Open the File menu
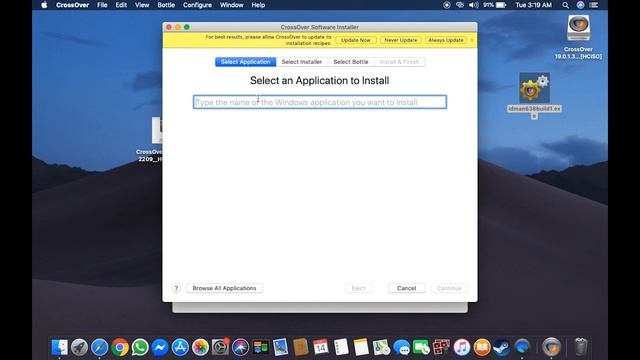 (102, 5)
